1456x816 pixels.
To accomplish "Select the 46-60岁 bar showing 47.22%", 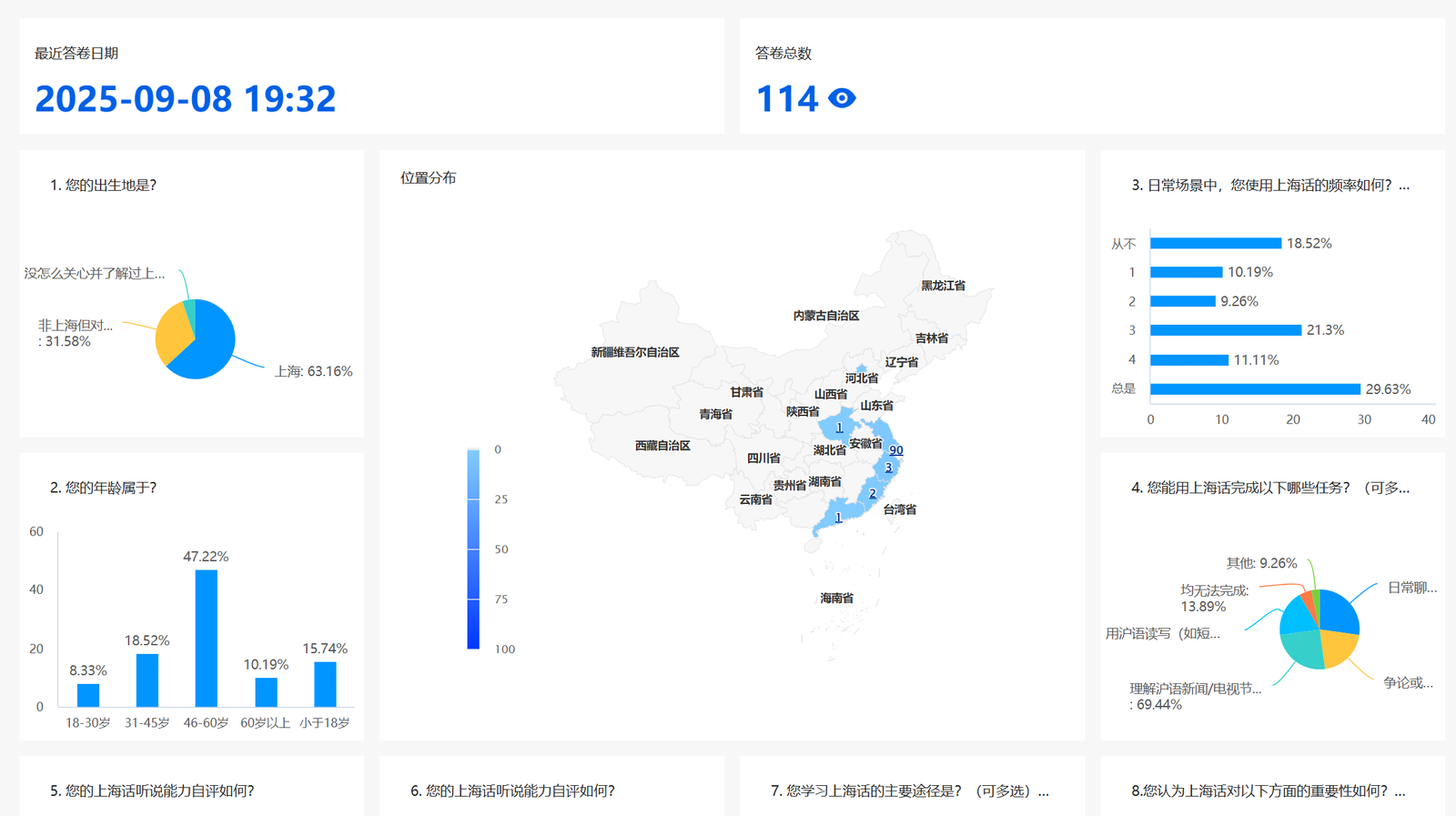I will [207, 638].
